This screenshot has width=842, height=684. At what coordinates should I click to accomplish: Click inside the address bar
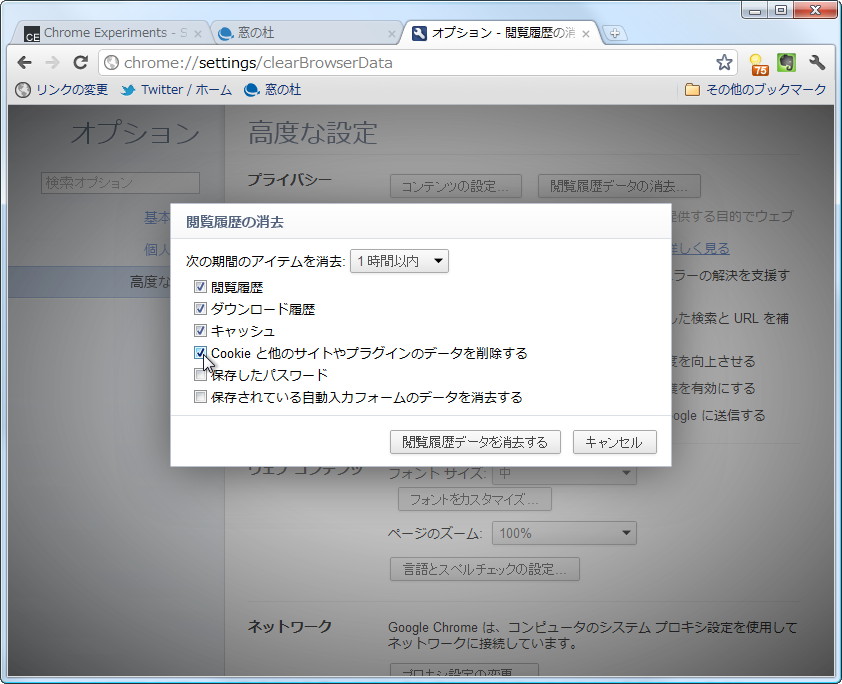[400, 61]
